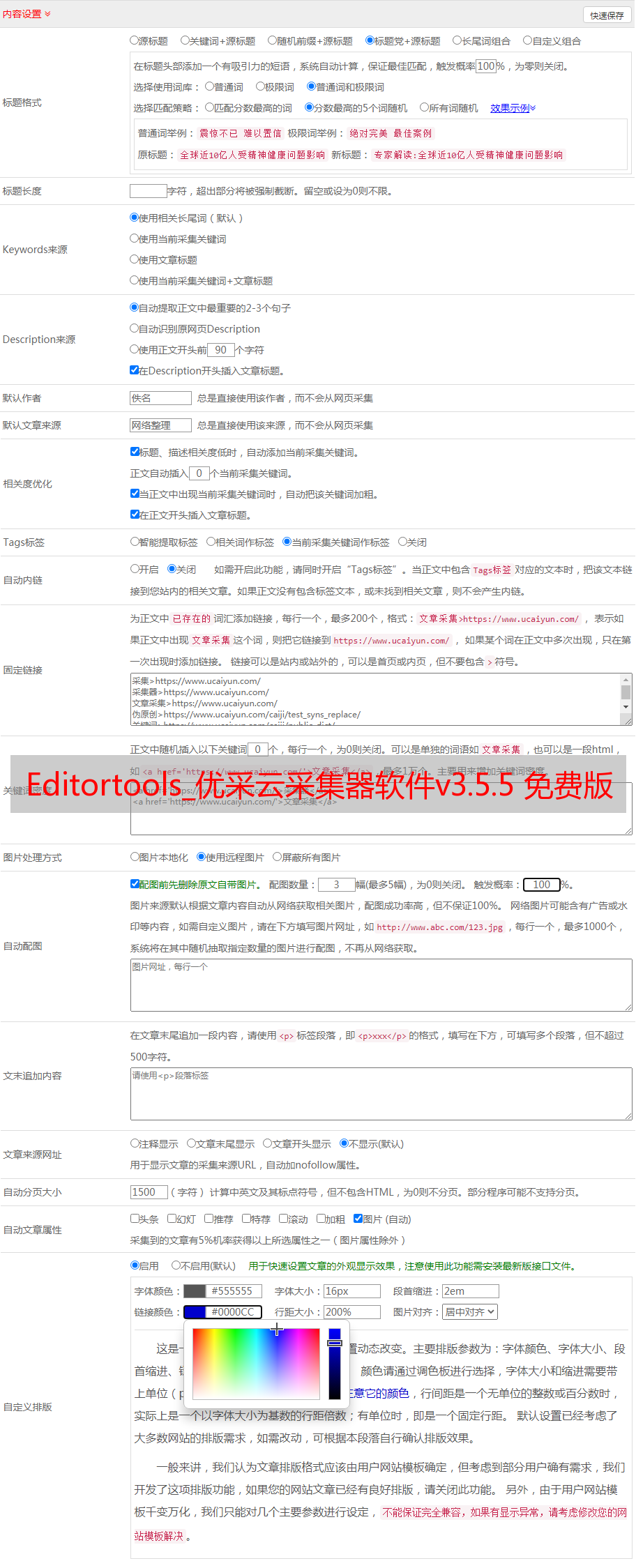
Task: Click the 快速保存 quick save button
Action: (607, 15)
